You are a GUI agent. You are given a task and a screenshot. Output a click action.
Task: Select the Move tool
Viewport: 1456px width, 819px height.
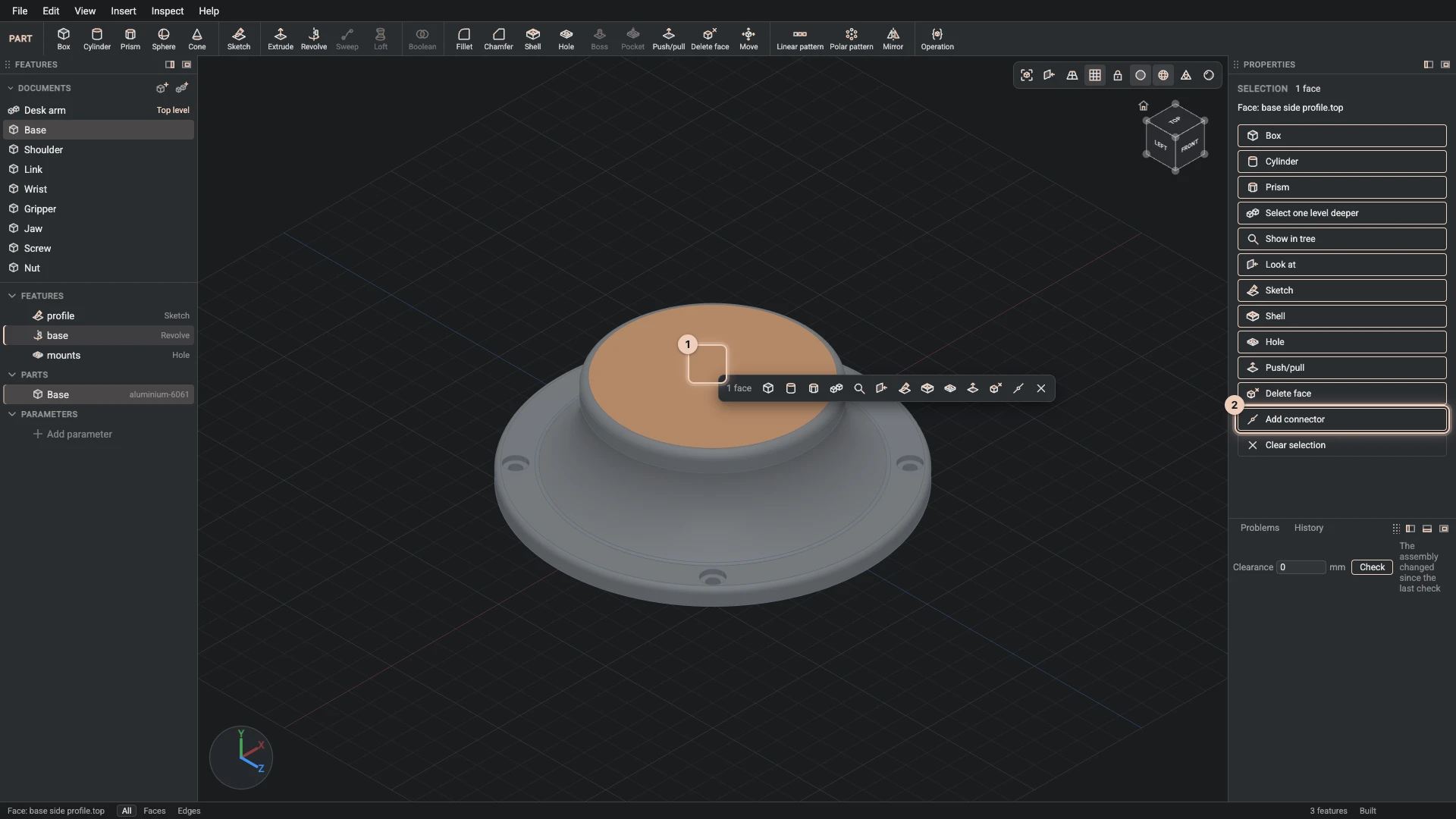click(748, 39)
